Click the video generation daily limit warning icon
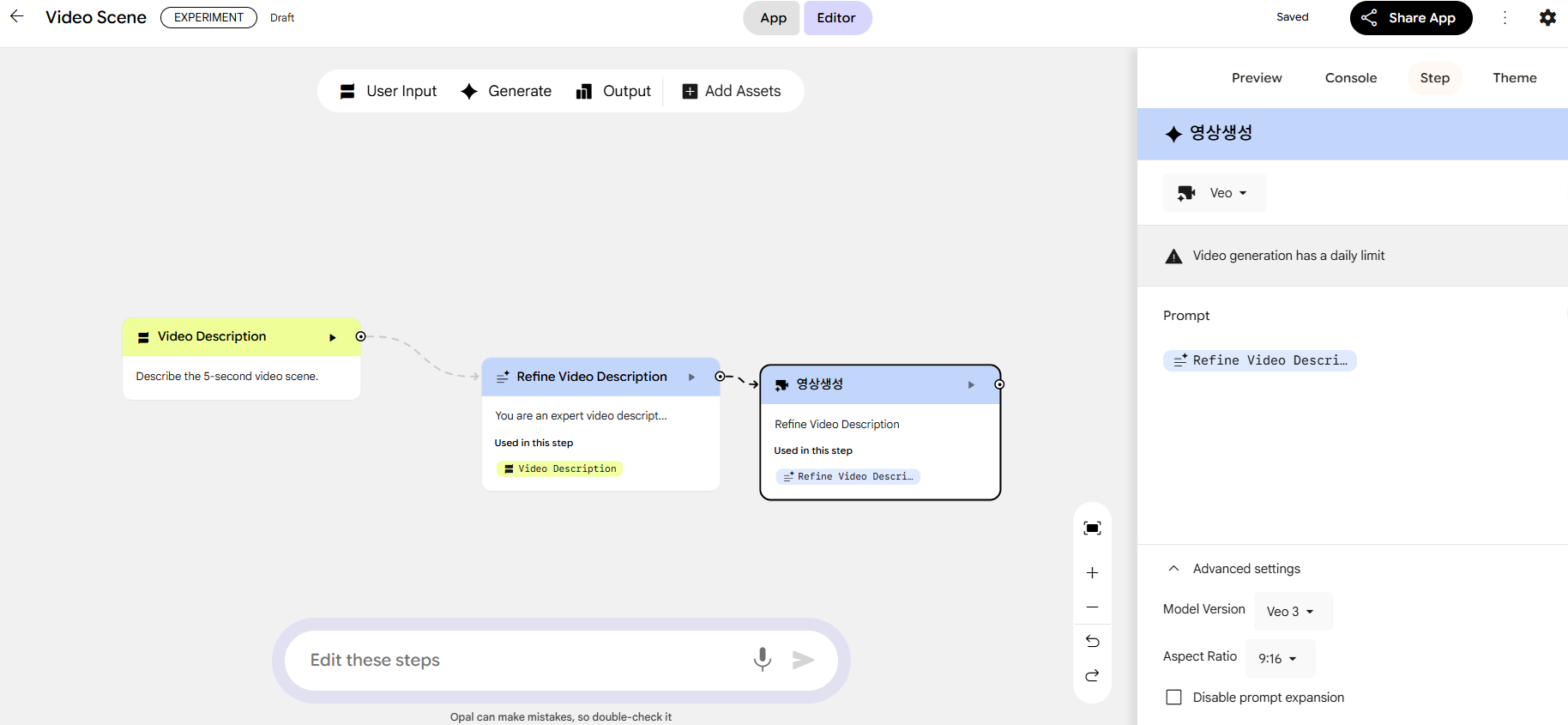 1173,256
